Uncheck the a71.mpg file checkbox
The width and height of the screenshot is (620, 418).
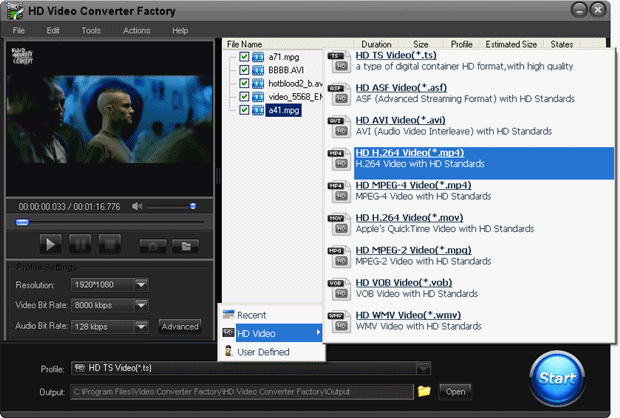[245, 58]
